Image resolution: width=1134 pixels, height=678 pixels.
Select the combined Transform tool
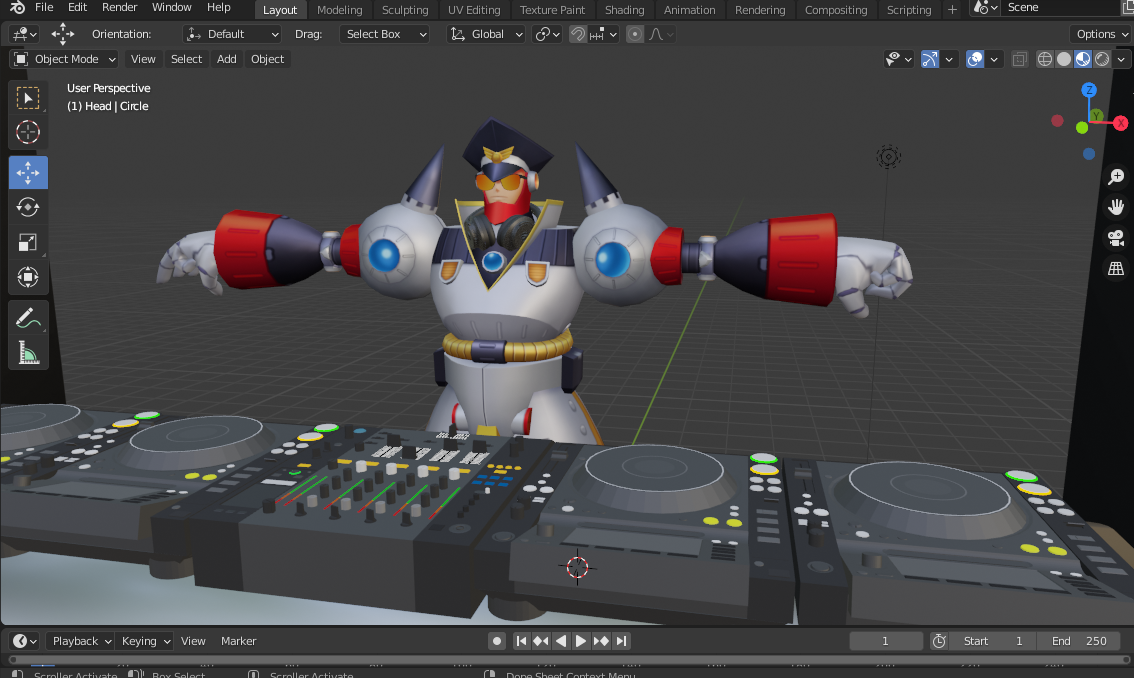click(28, 277)
